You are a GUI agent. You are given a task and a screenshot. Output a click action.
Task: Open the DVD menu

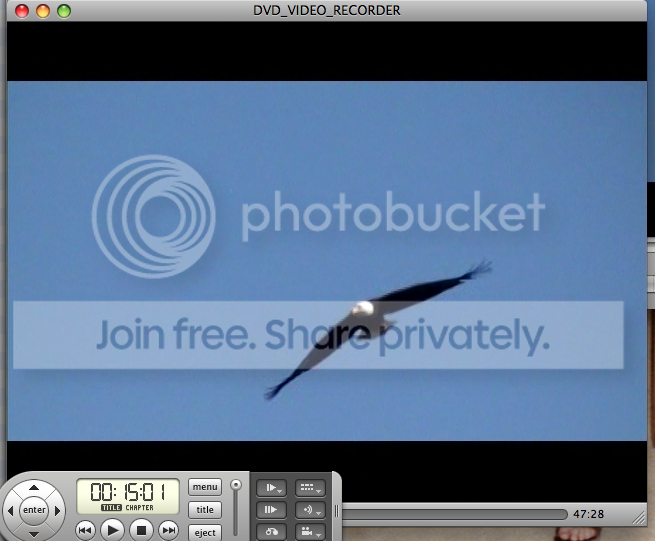(205, 487)
